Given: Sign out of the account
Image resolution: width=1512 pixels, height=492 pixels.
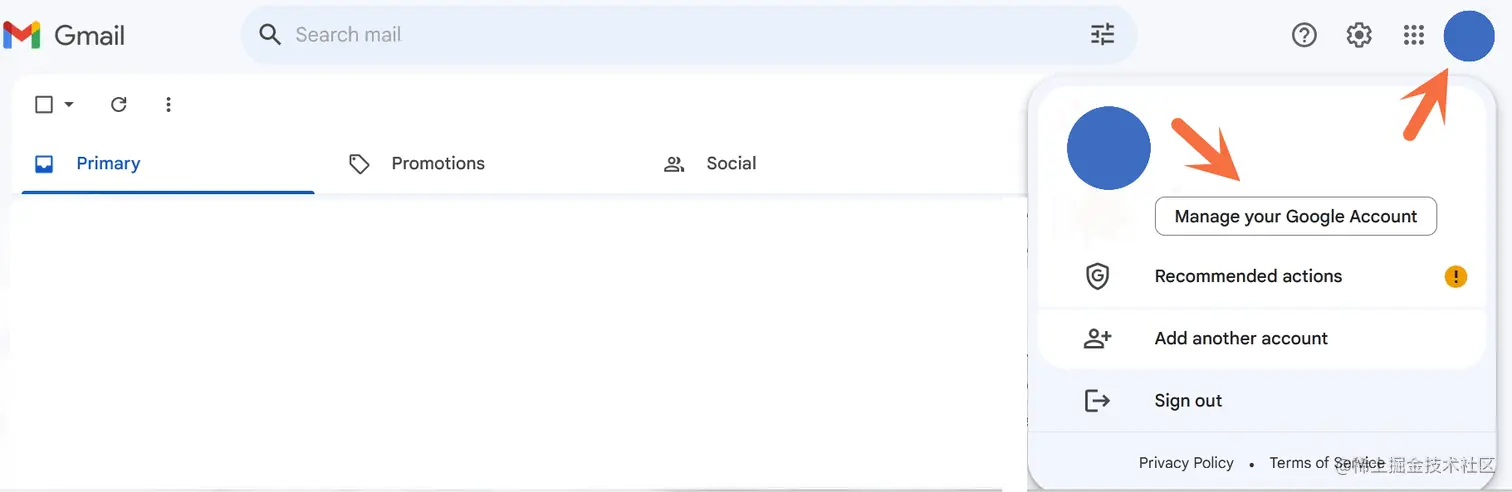Looking at the screenshot, I should (1187, 400).
